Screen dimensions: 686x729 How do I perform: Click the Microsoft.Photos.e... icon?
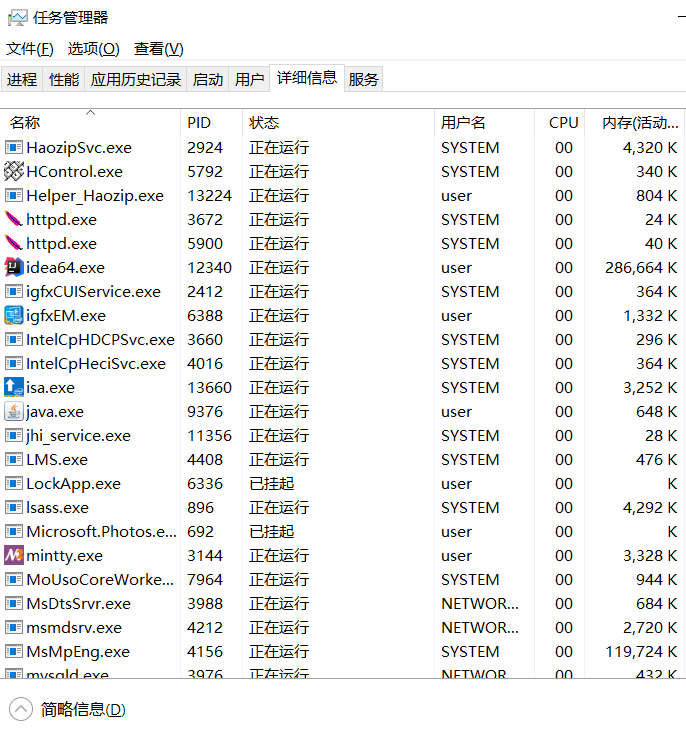[x=13, y=532]
